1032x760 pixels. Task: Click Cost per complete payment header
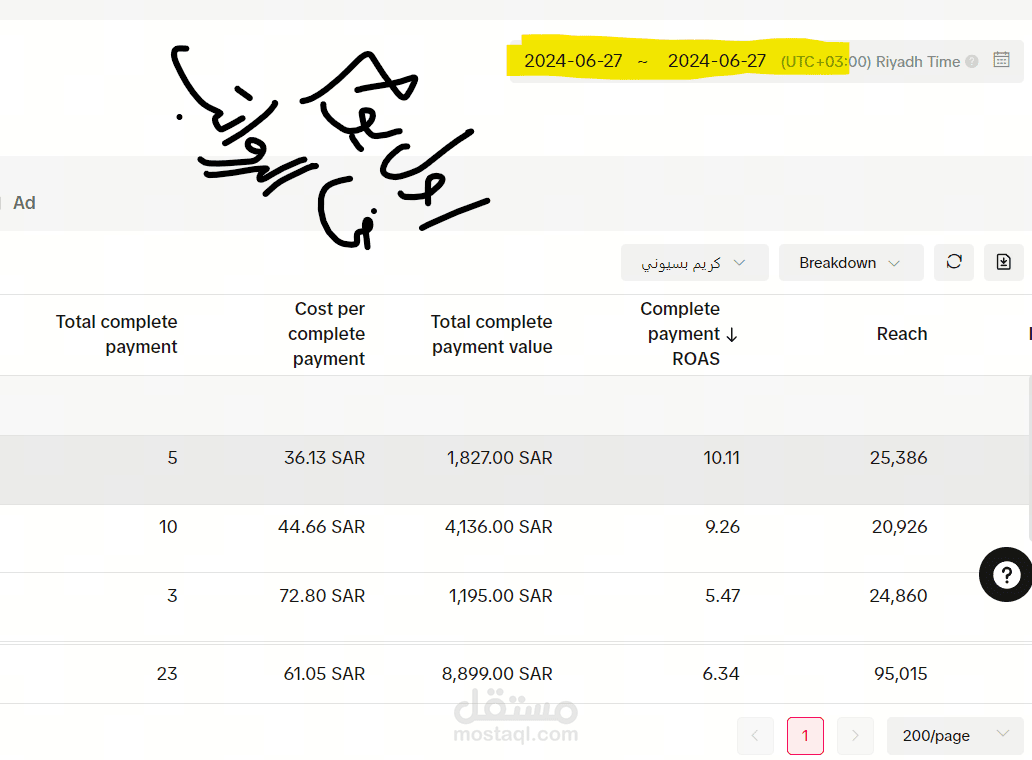click(x=329, y=334)
